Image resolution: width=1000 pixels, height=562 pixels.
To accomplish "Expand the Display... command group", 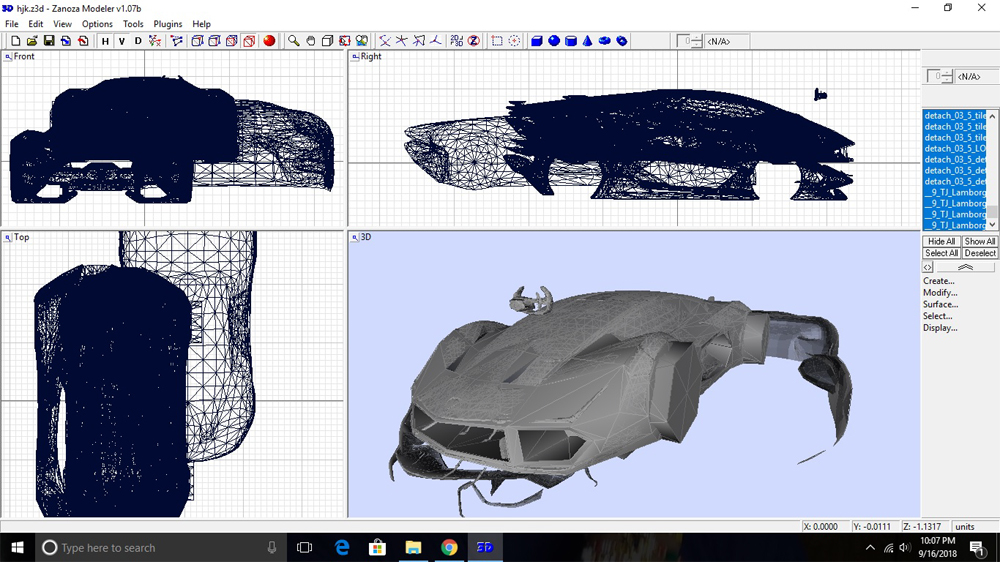I will [940, 328].
